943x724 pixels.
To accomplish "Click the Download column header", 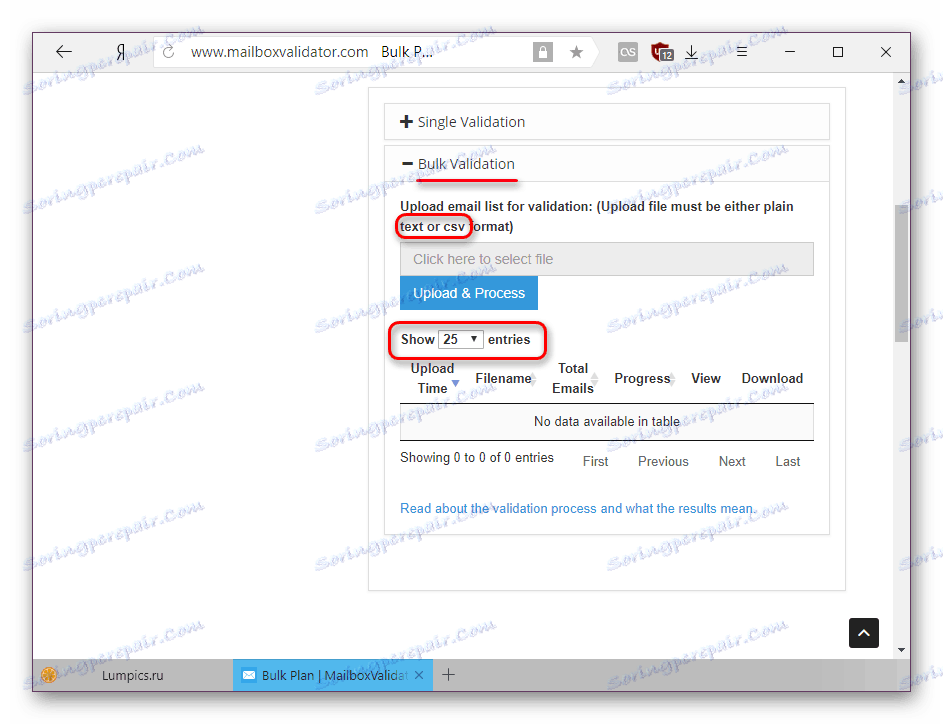I will [x=772, y=378].
